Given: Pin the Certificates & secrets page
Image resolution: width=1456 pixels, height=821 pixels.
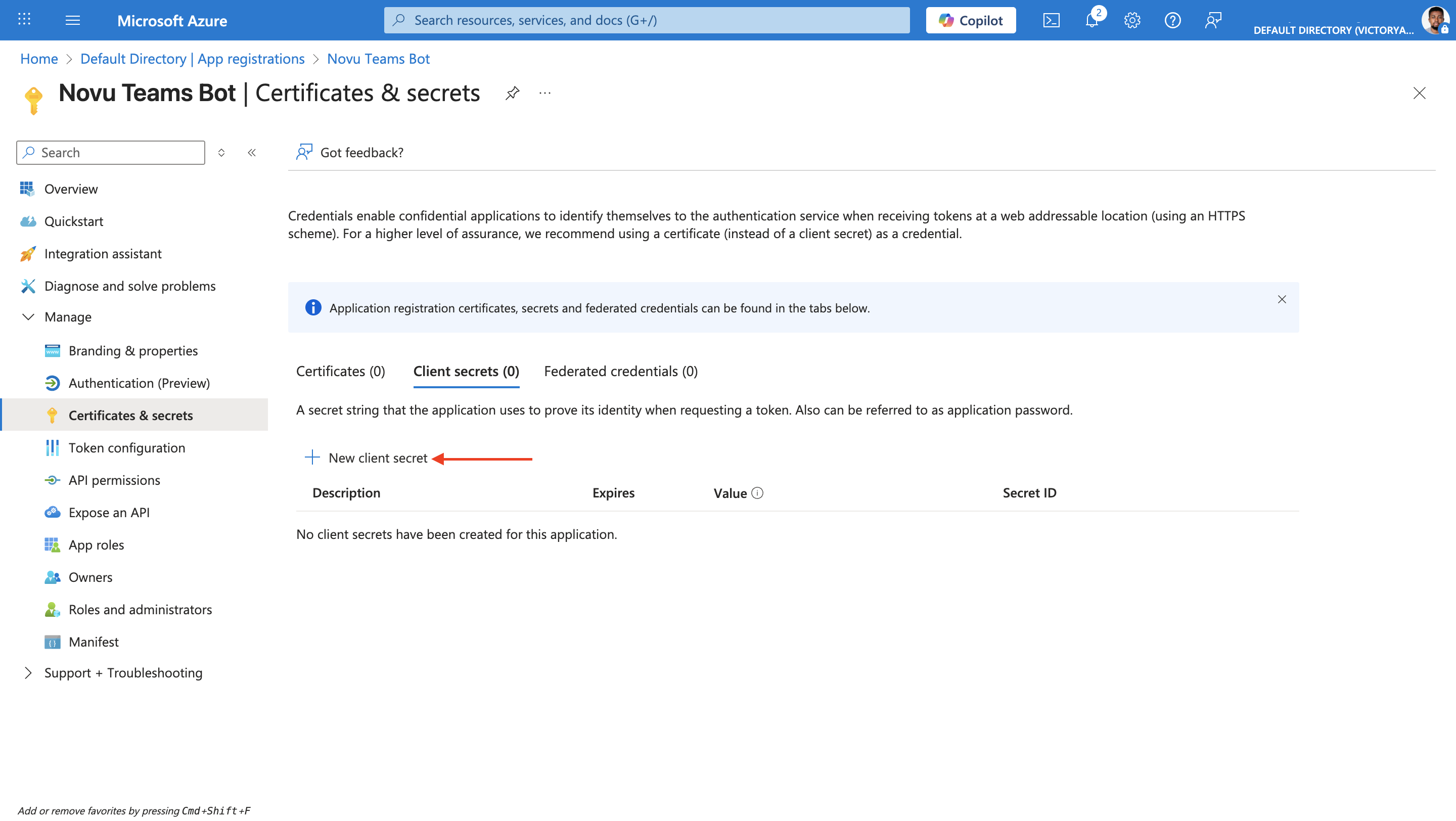Looking at the screenshot, I should [x=512, y=93].
